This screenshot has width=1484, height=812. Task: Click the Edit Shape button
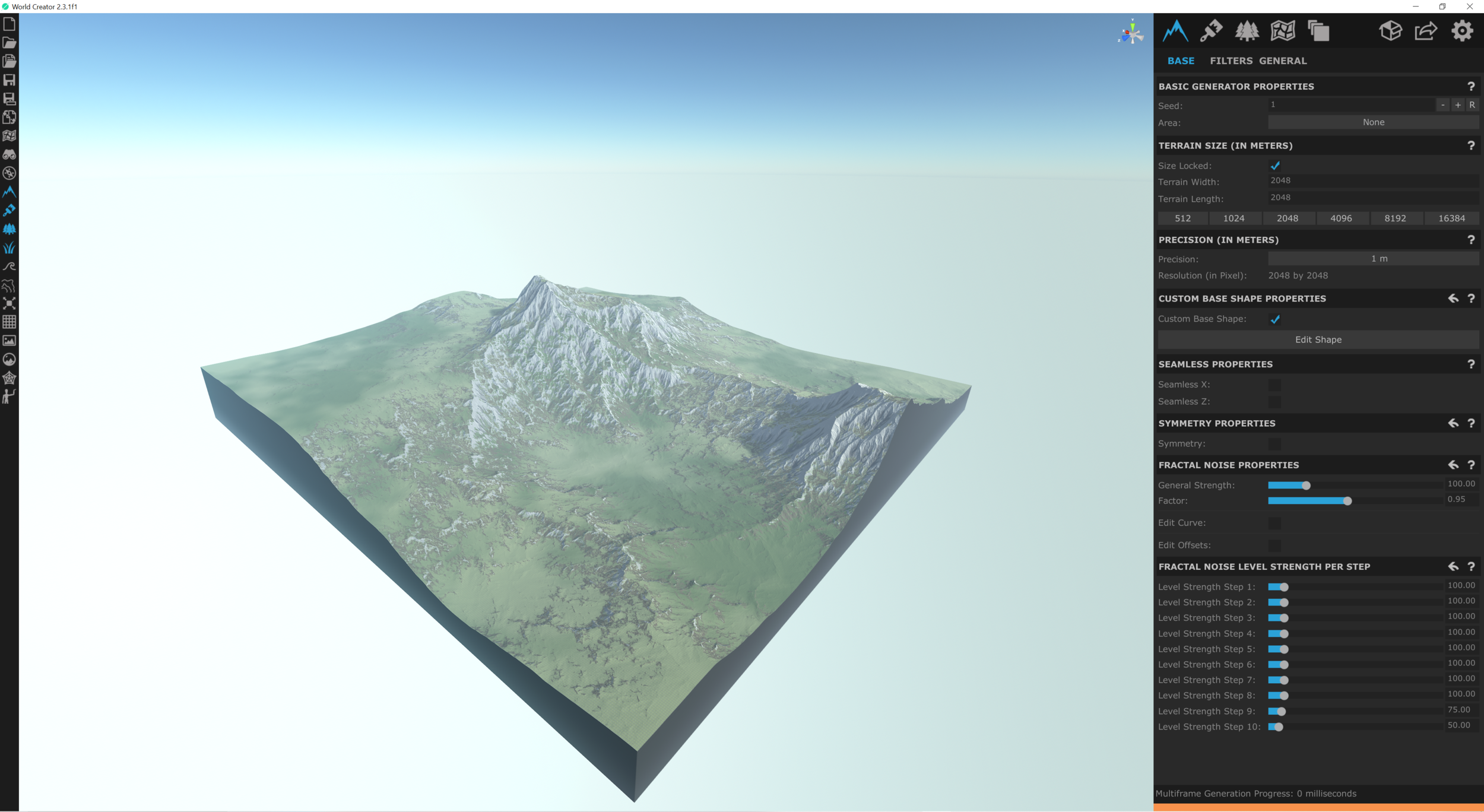[1318, 340]
